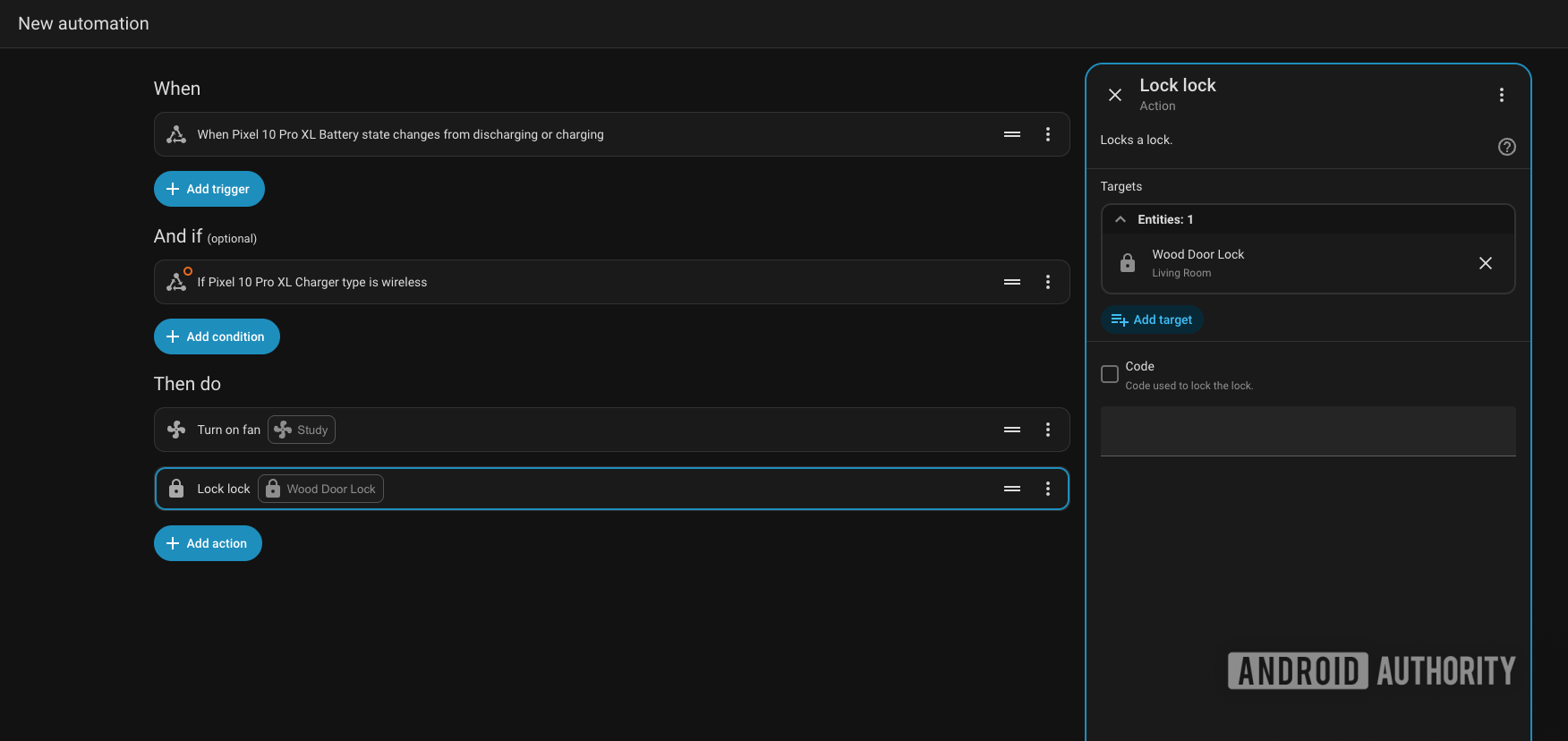Click Wood Door Lock entity name in Targets
1568x741 pixels.
tap(1198, 254)
